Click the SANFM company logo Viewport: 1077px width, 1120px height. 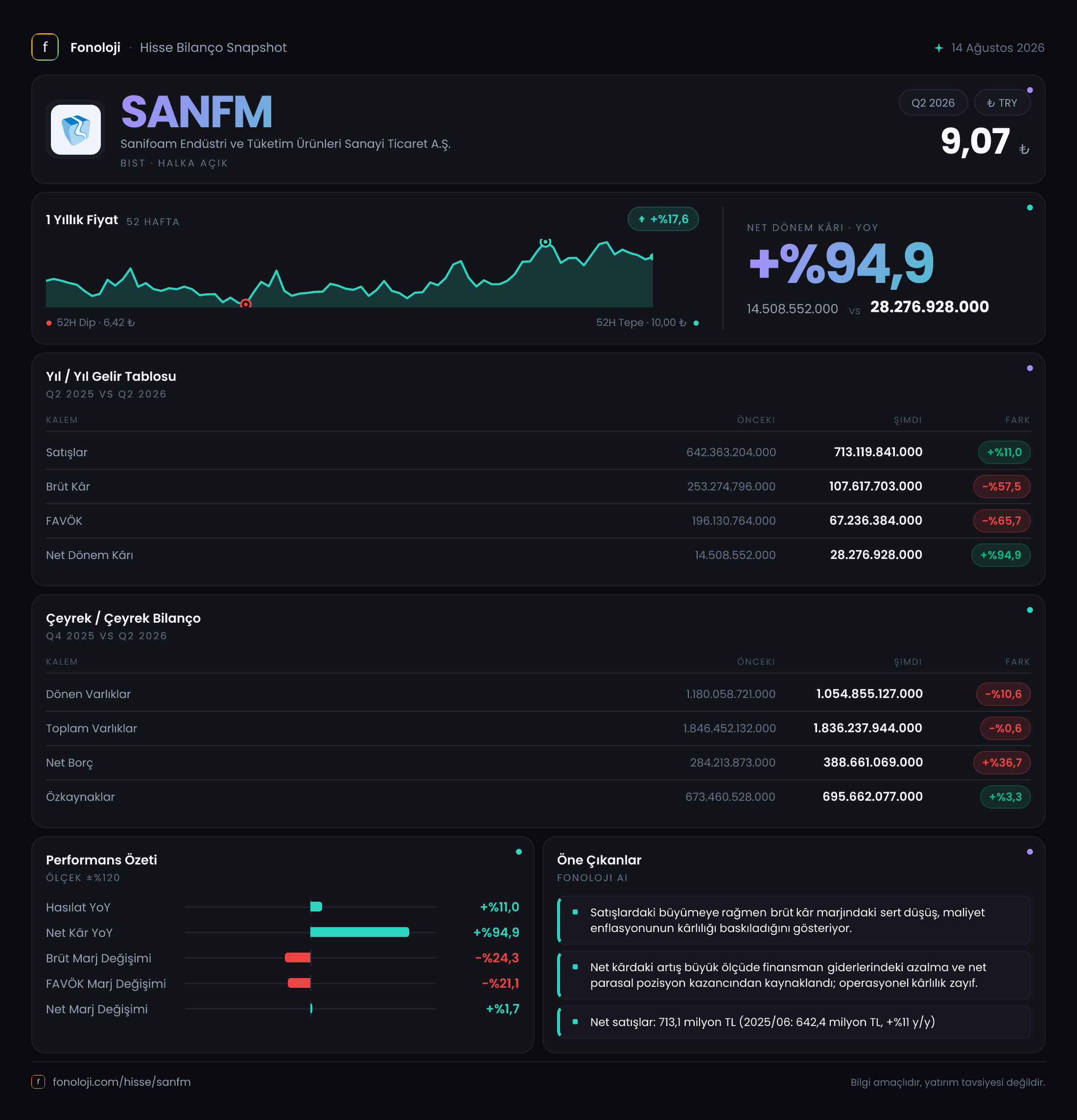click(x=75, y=129)
